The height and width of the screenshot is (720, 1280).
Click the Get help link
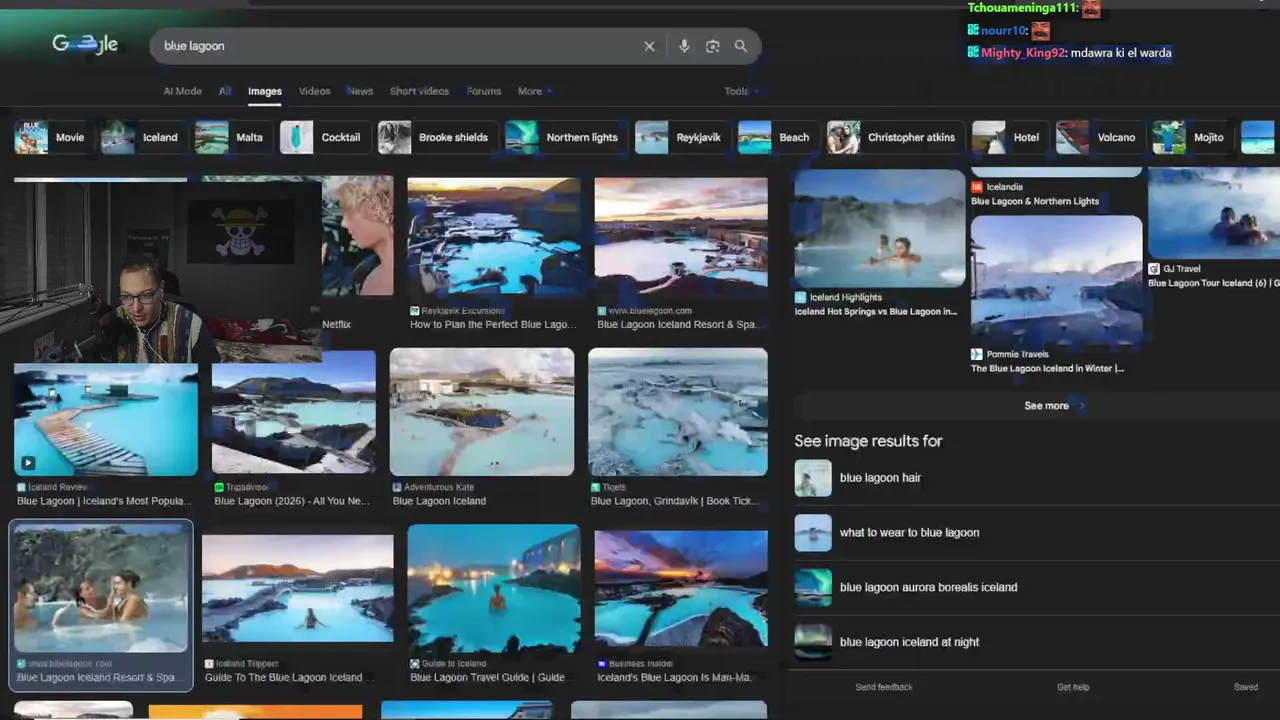point(1073,687)
